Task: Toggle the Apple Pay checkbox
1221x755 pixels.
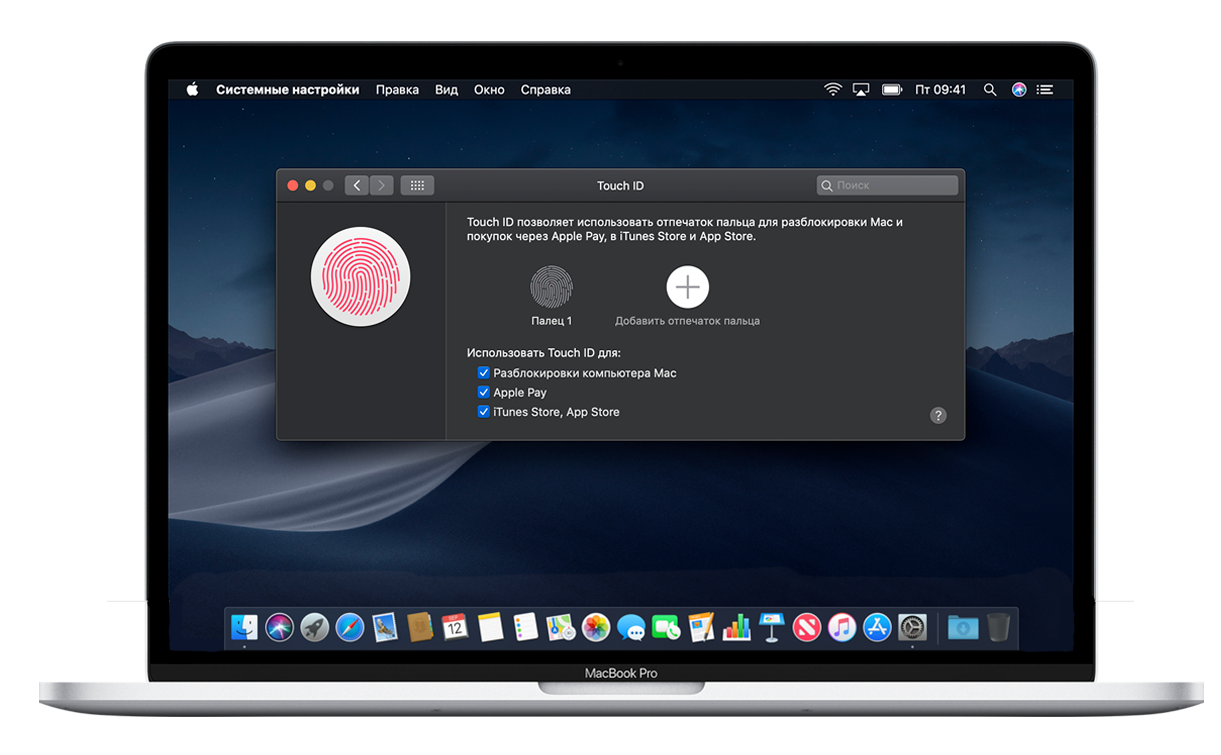Action: [x=484, y=392]
